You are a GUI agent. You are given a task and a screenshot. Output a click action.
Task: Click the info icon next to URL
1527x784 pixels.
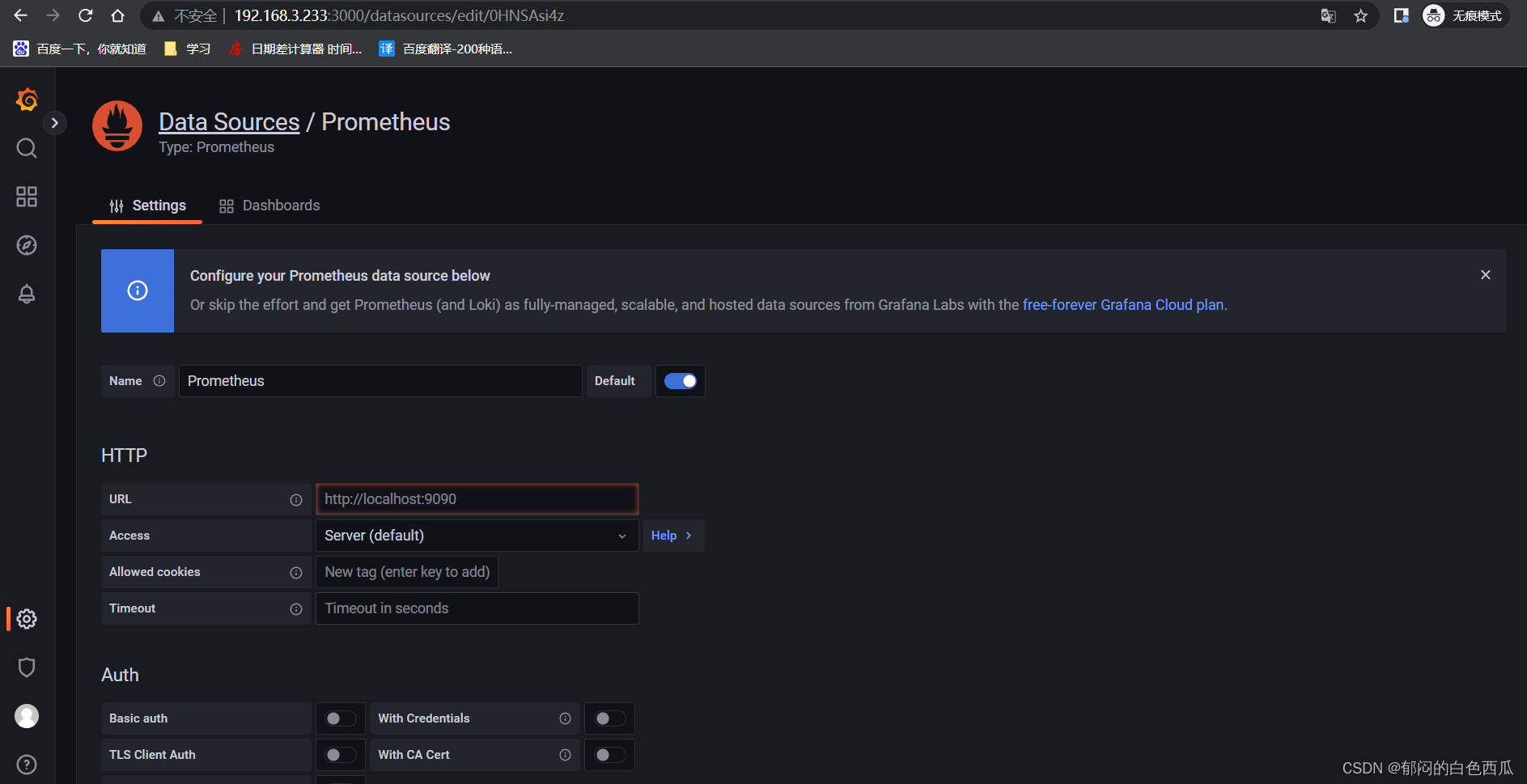[x=296, y=500]
